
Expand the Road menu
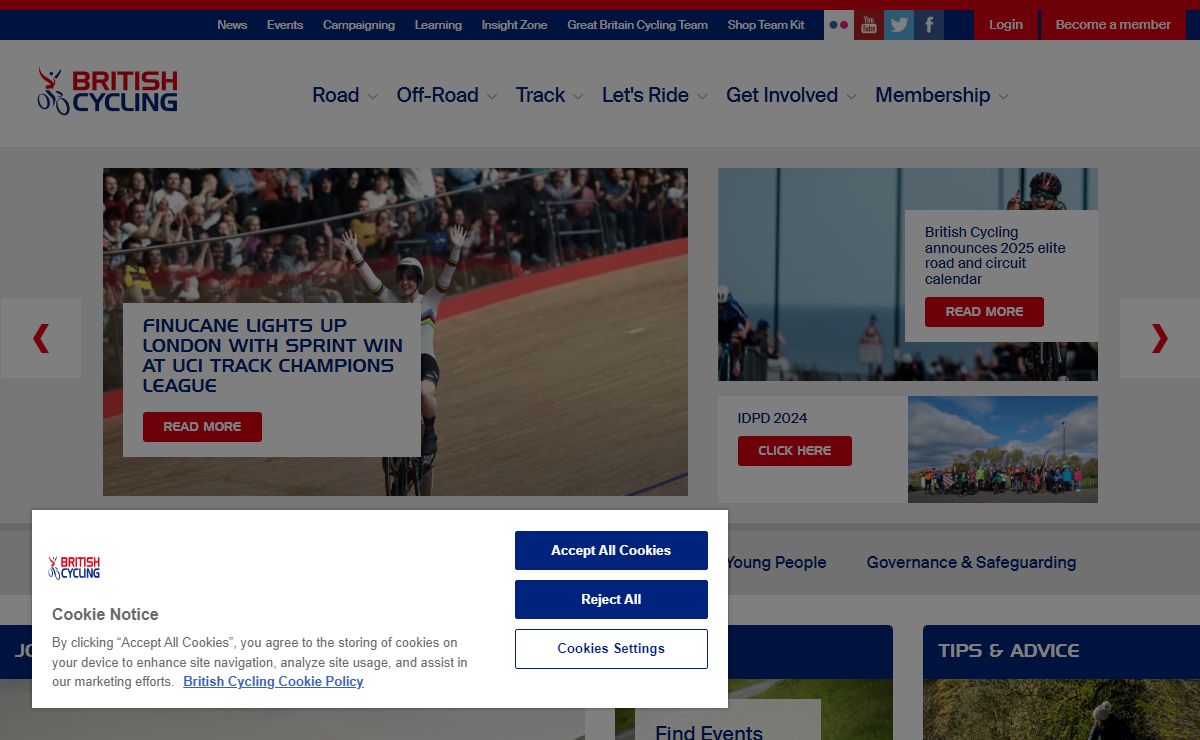345,95
